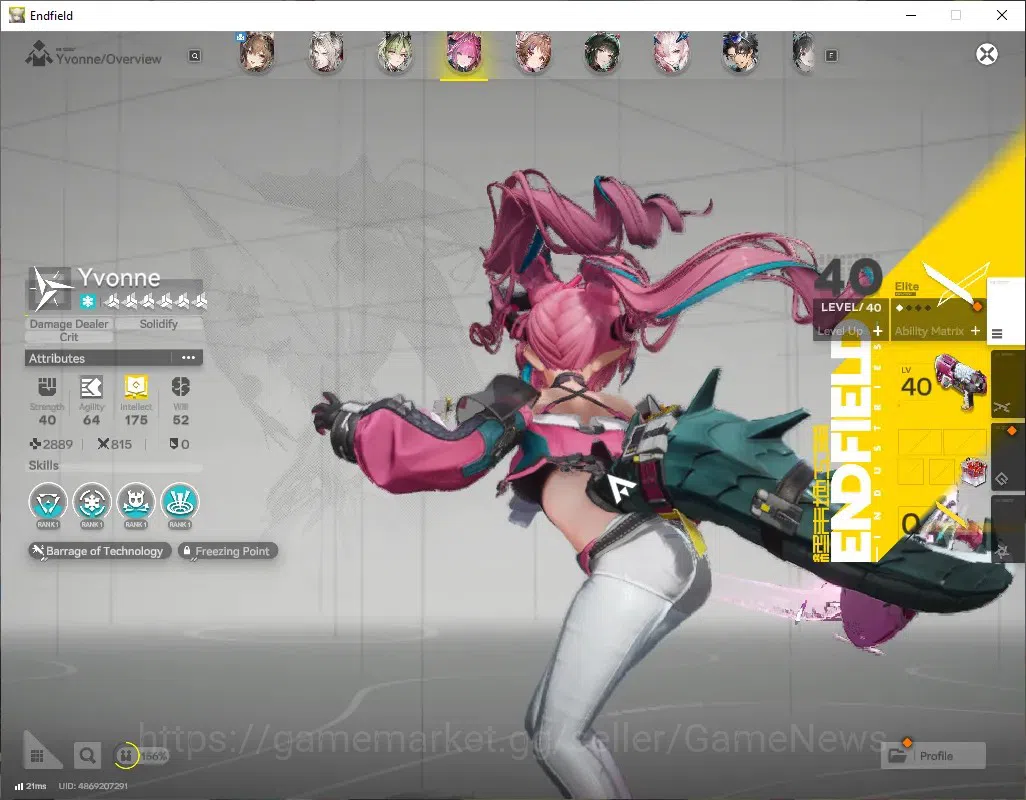Click the attack value 815
Image resolution: width=1026 pixels, height=800 pixels.
coord(115,444)
